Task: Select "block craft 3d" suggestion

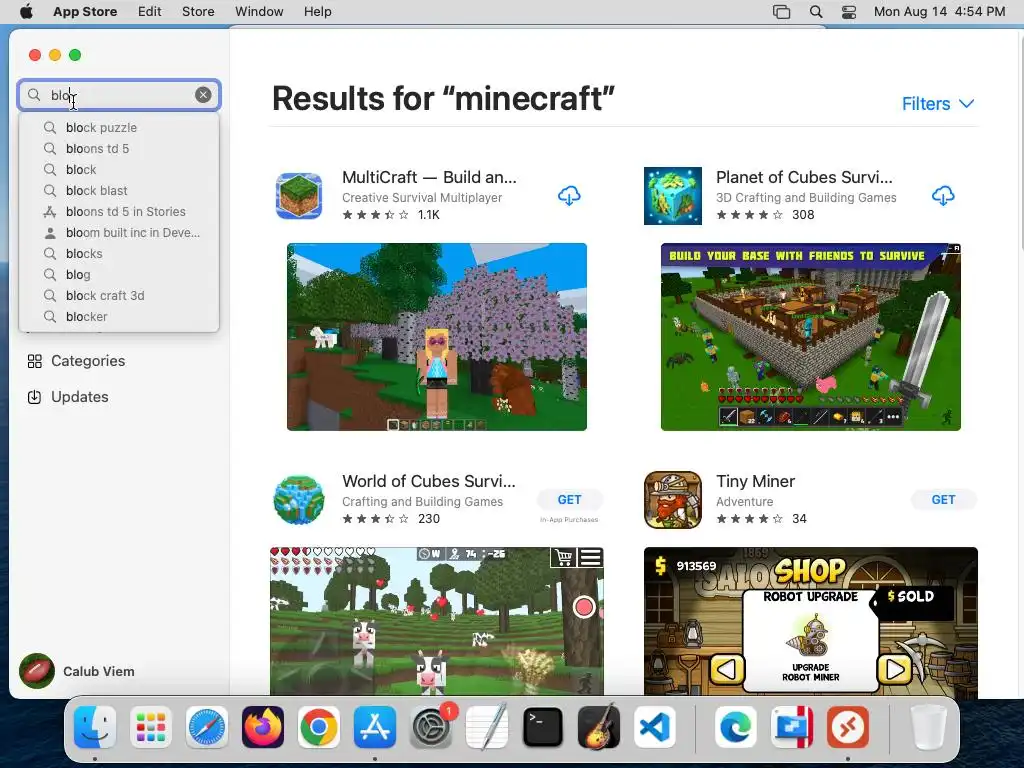Action: pyautogui.click(x=120, y=295)
